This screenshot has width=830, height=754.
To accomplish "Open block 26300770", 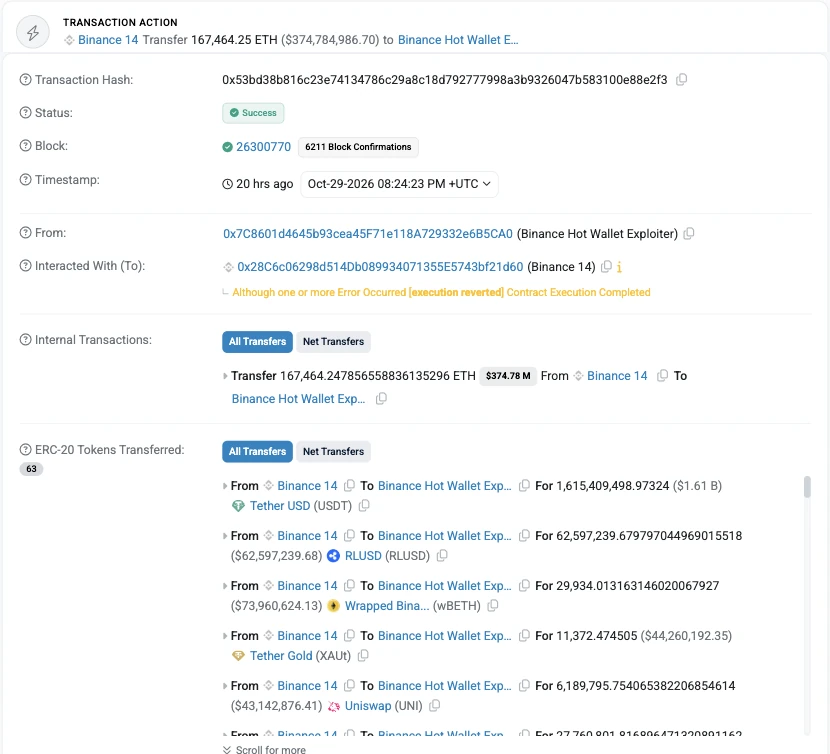I will click(x=263, y=147).
